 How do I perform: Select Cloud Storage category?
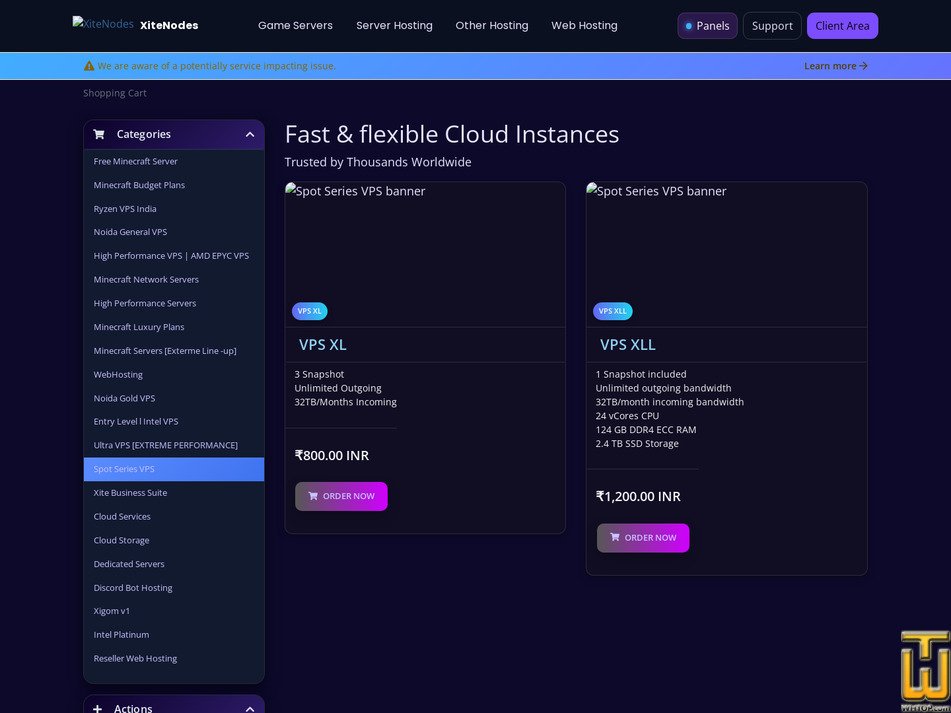pos(173,540)
